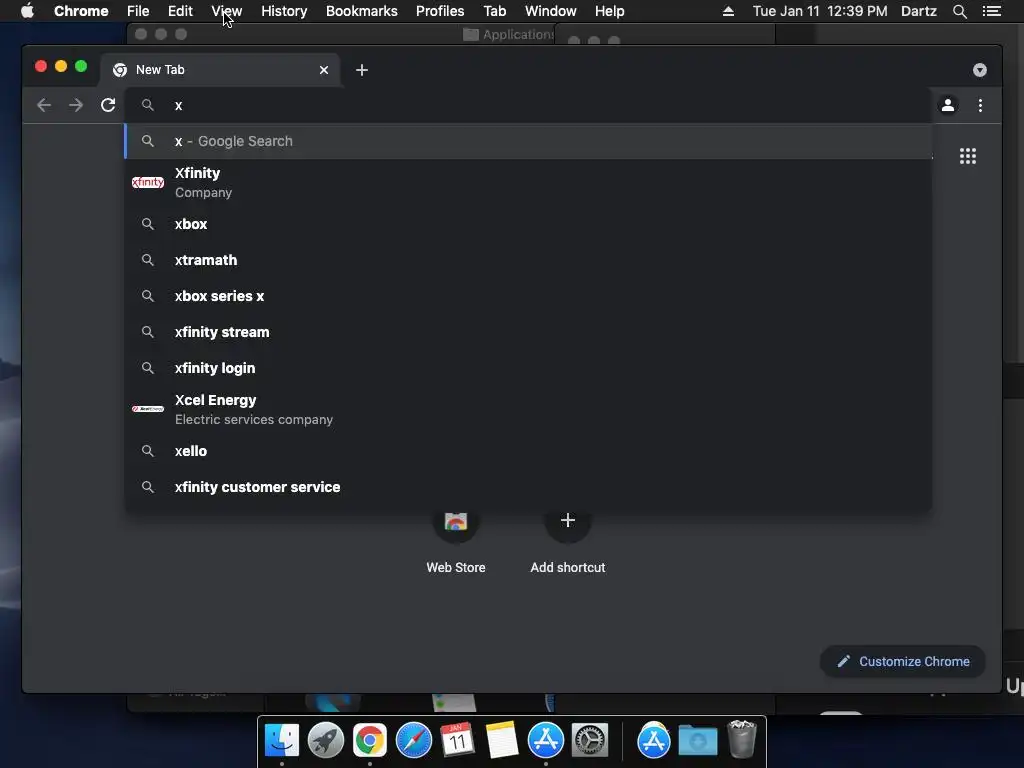Choose 'xfinity customer service' suggestion

point(528,487)
